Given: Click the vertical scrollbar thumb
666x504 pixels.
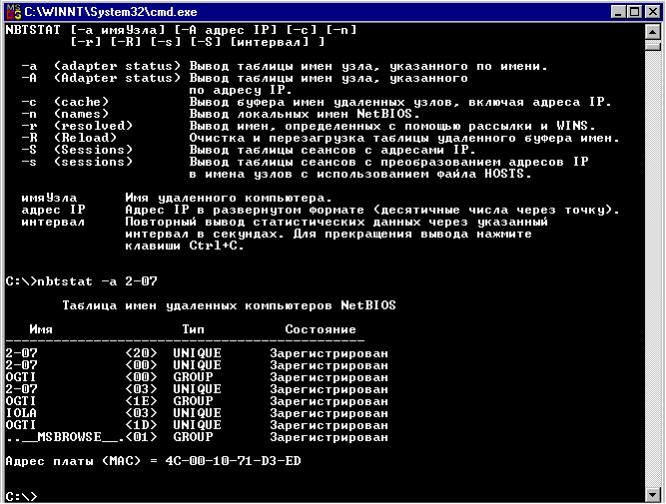Looking at the screenshot, I should [x=652, y=45].
